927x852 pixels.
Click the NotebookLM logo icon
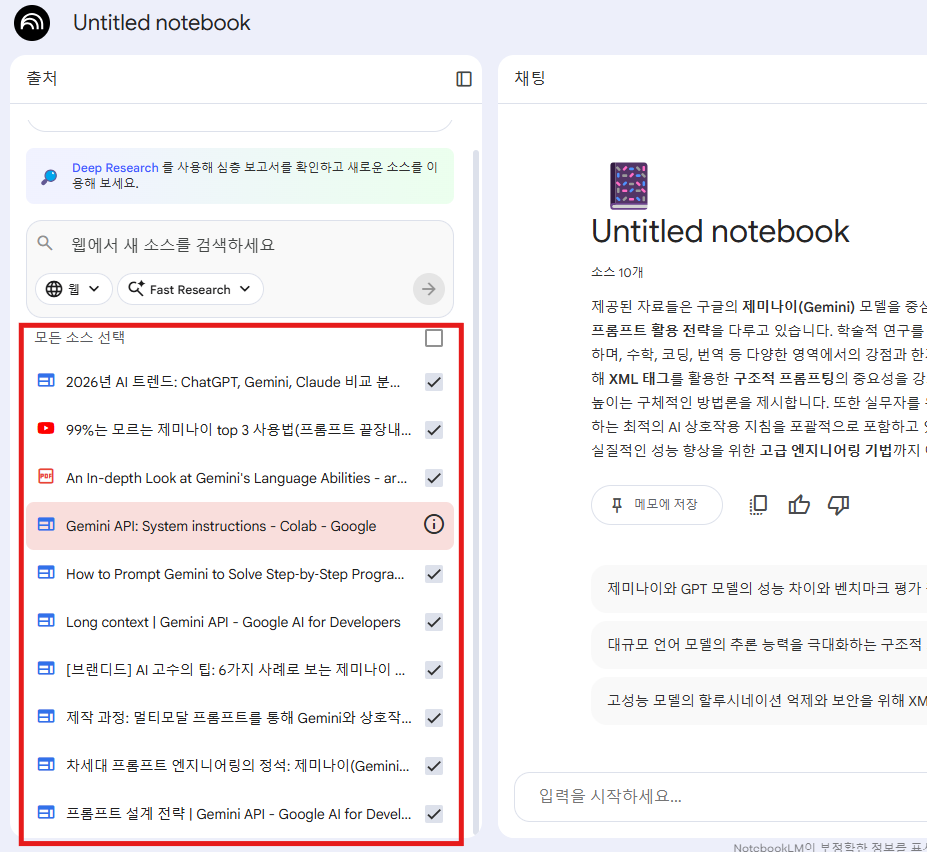(32, 23)
